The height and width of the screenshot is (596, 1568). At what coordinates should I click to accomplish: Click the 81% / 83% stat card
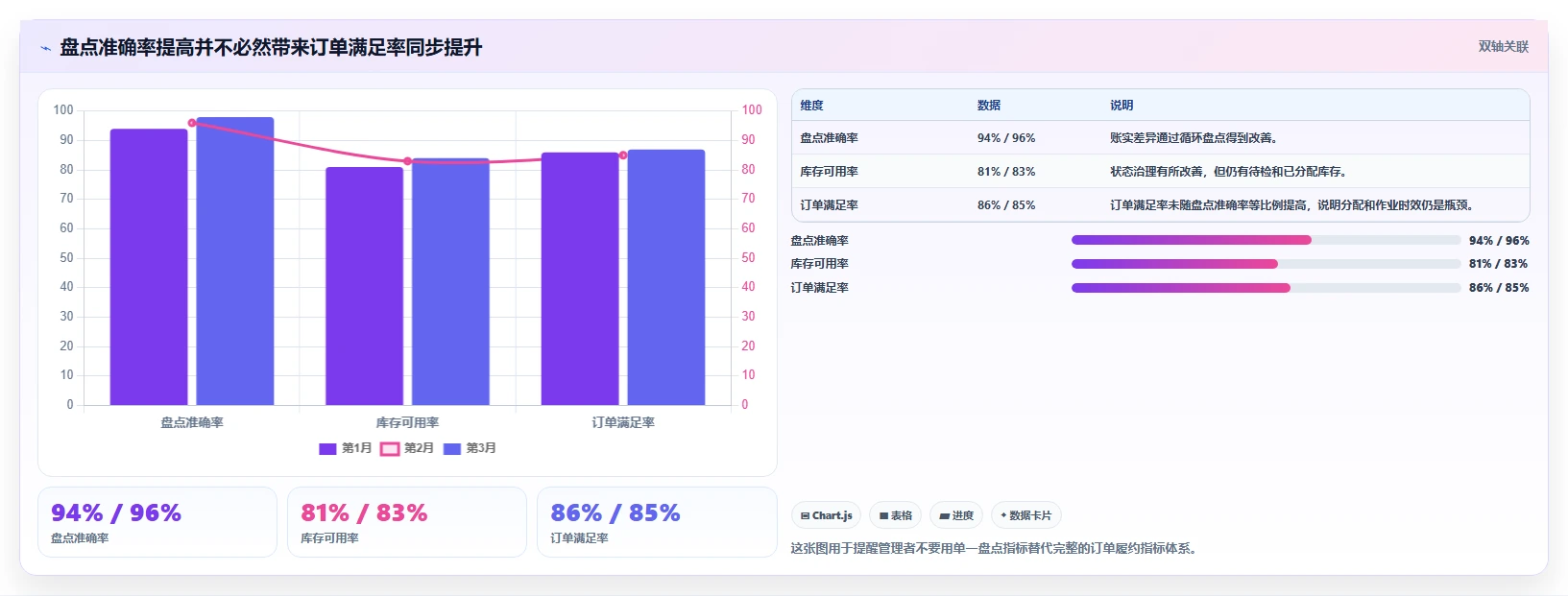coord(407,522)
